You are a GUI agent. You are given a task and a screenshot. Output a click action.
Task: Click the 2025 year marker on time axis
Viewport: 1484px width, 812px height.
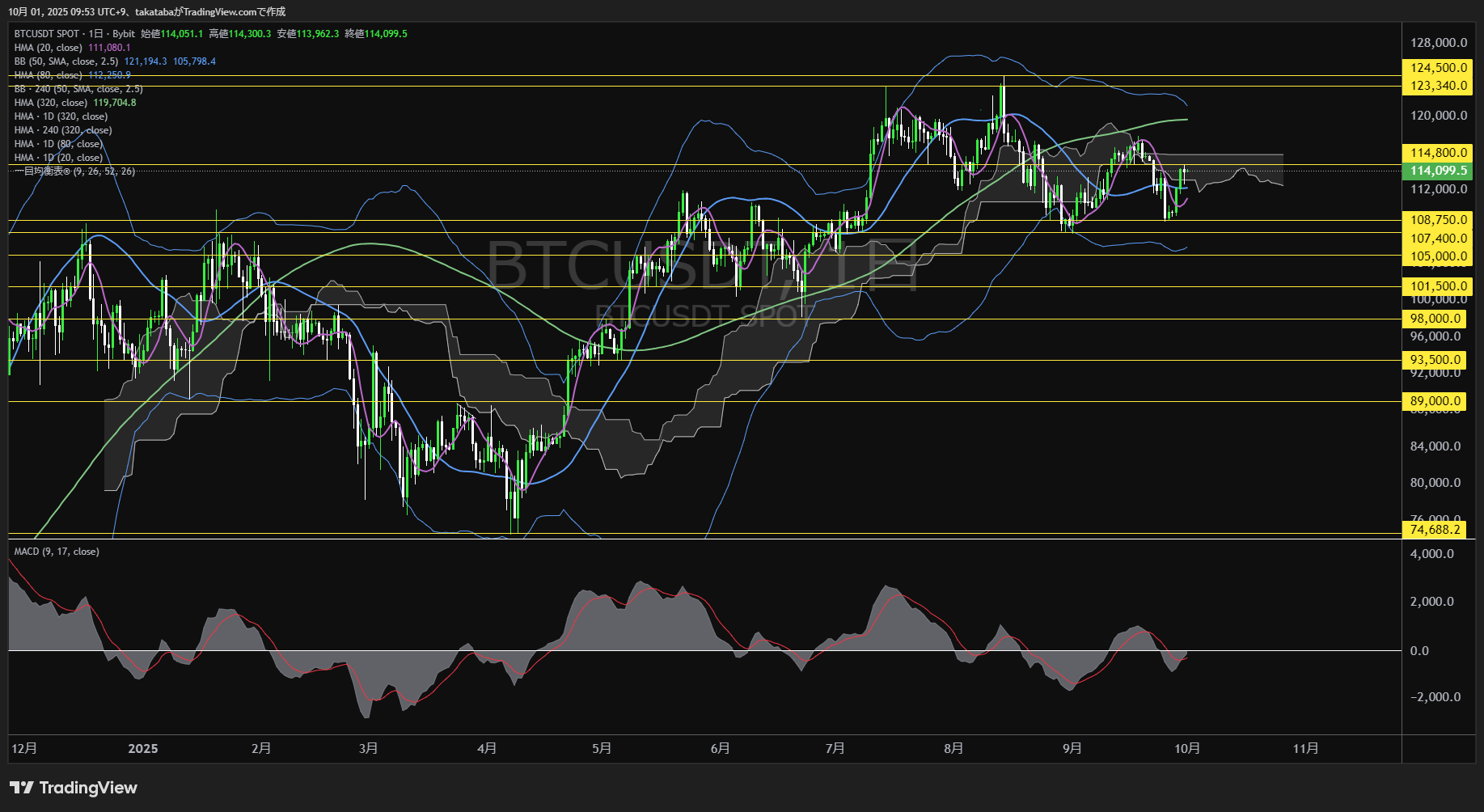pyautogui.click(x=143, y=749)
